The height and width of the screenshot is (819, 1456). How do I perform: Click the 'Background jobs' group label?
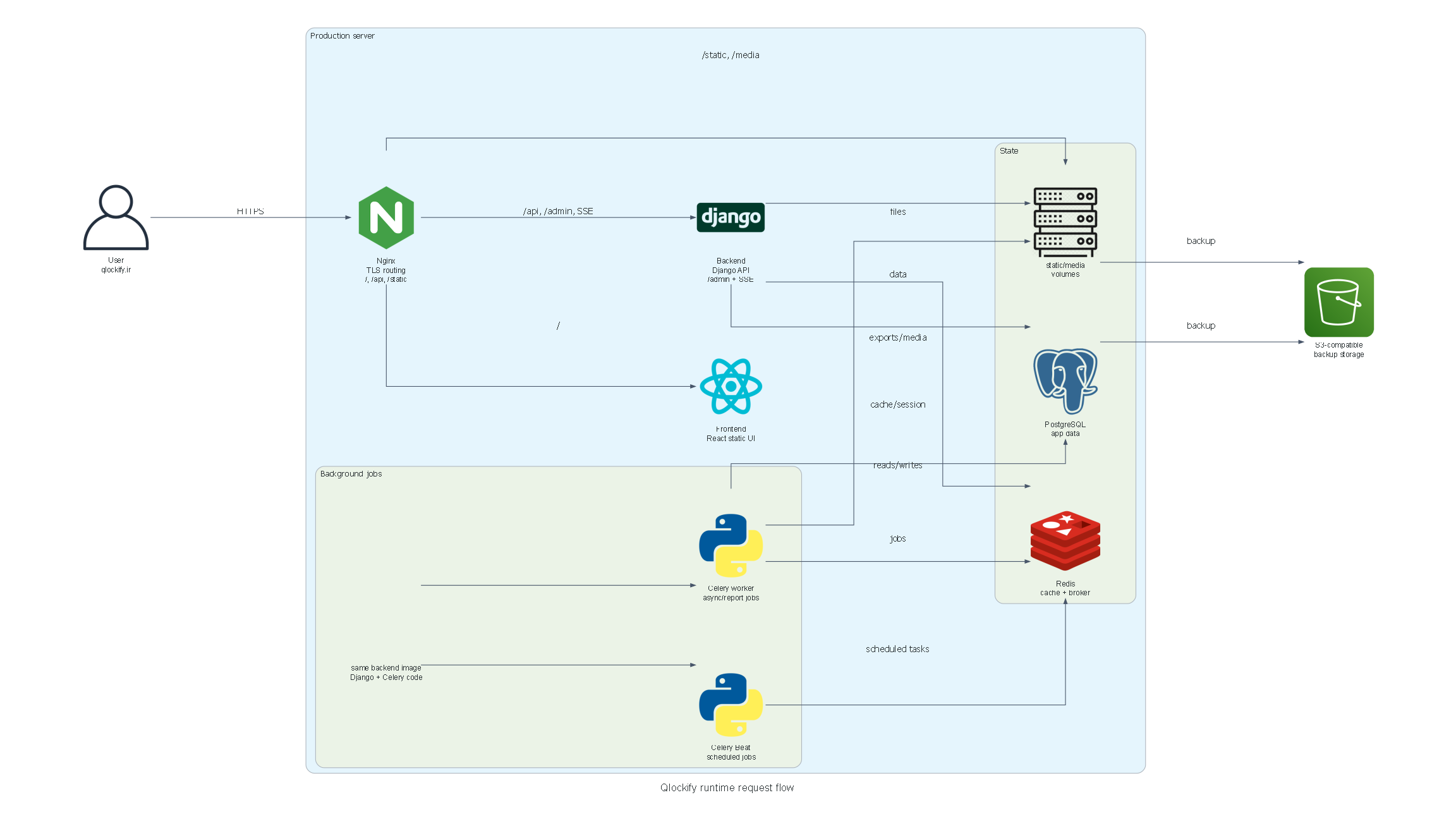[x=351, y=474]
